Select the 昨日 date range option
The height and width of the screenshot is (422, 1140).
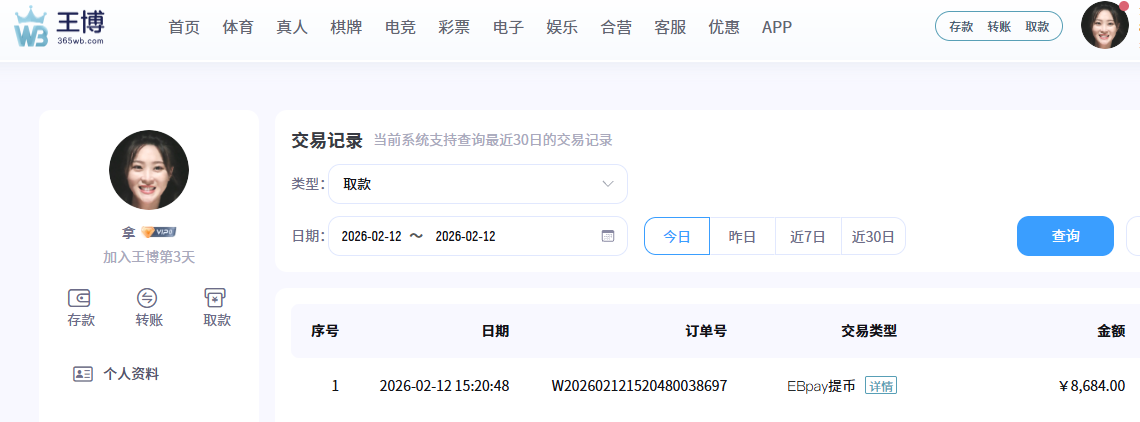tap(742, 237)
